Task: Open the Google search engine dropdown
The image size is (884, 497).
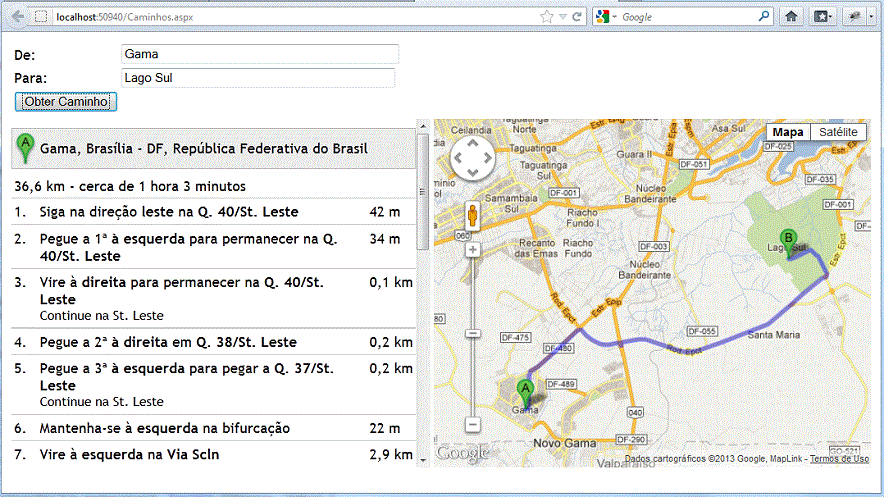Action: (x=606, y=16)
